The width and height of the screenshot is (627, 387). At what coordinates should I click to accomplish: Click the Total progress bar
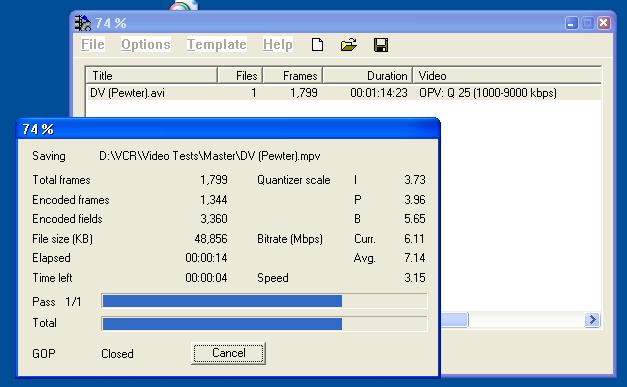coord(264,323)
